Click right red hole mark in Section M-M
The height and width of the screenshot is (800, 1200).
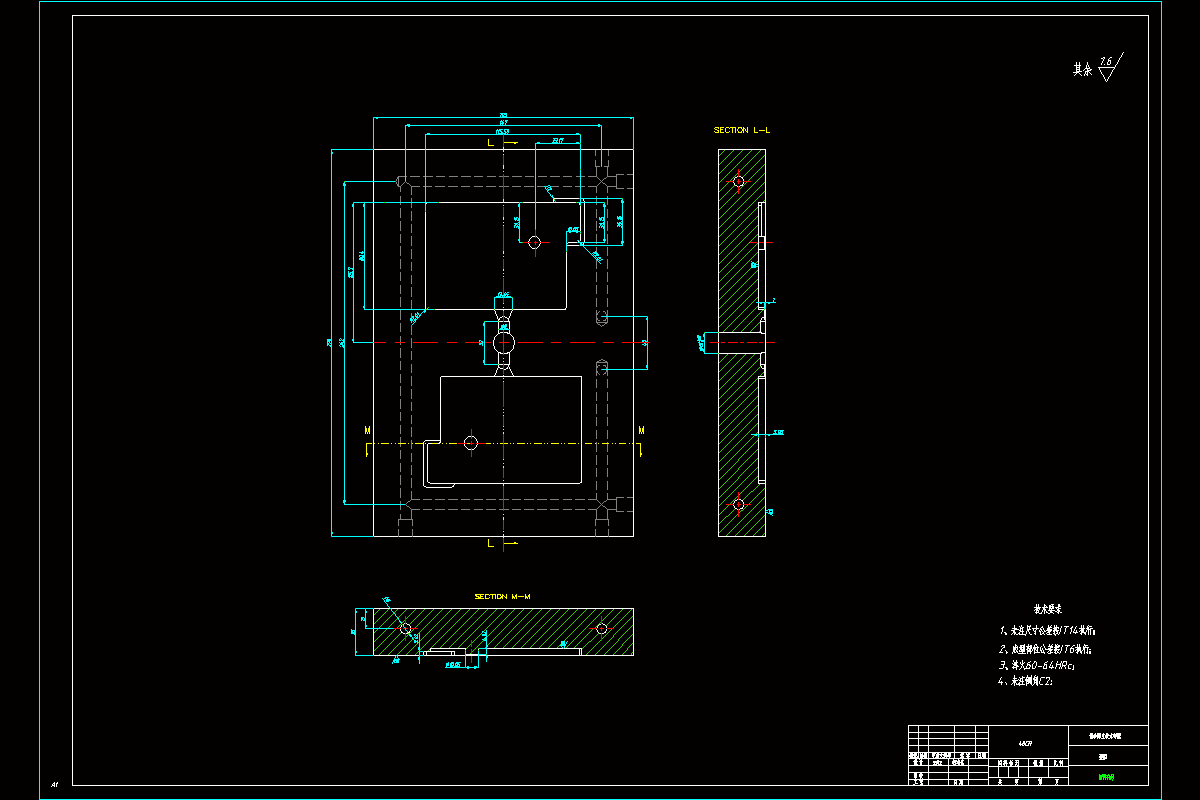click(601, 629)
